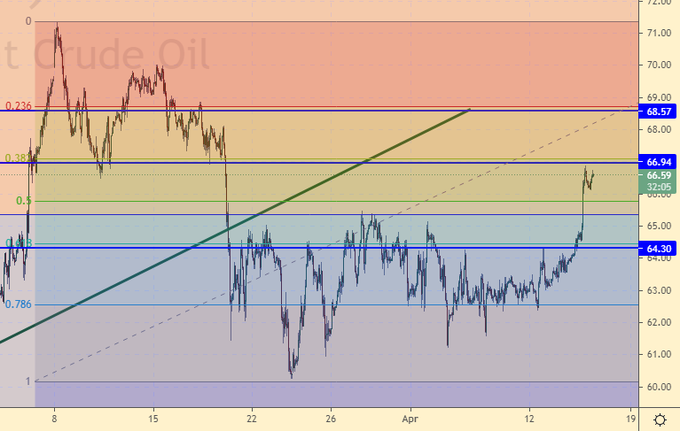Click current price label 66.59

[x=658, y=175]
